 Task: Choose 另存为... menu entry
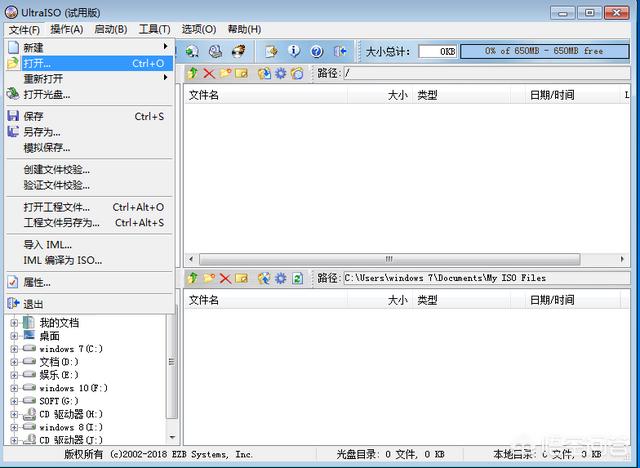[x=89, y=132]
